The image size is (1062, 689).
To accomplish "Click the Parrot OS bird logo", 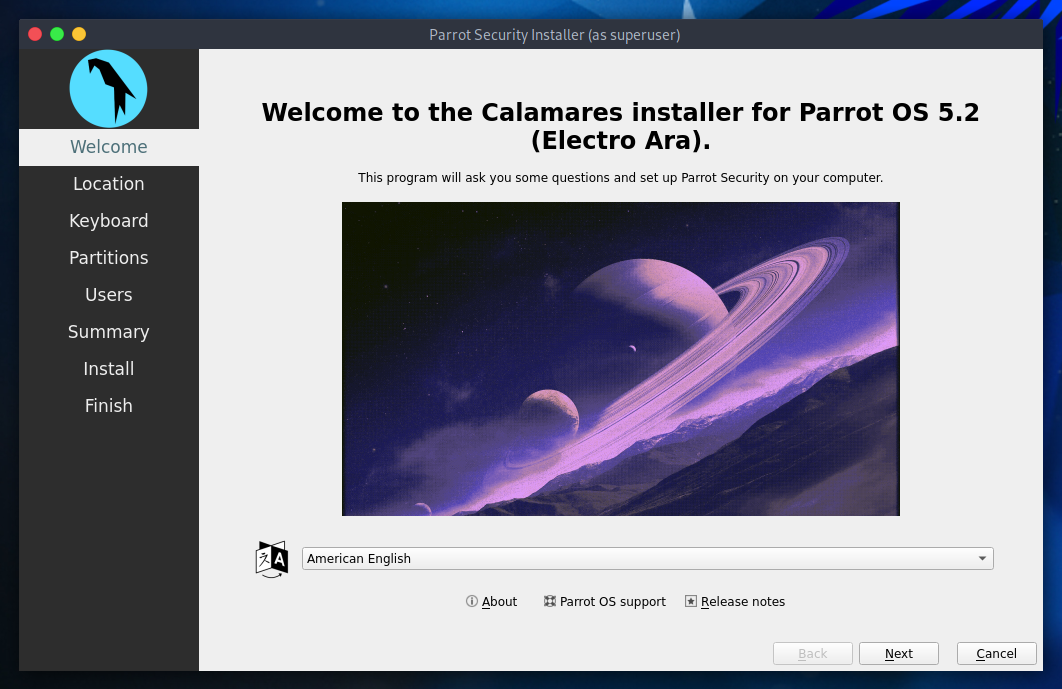I will pos(108,89).
